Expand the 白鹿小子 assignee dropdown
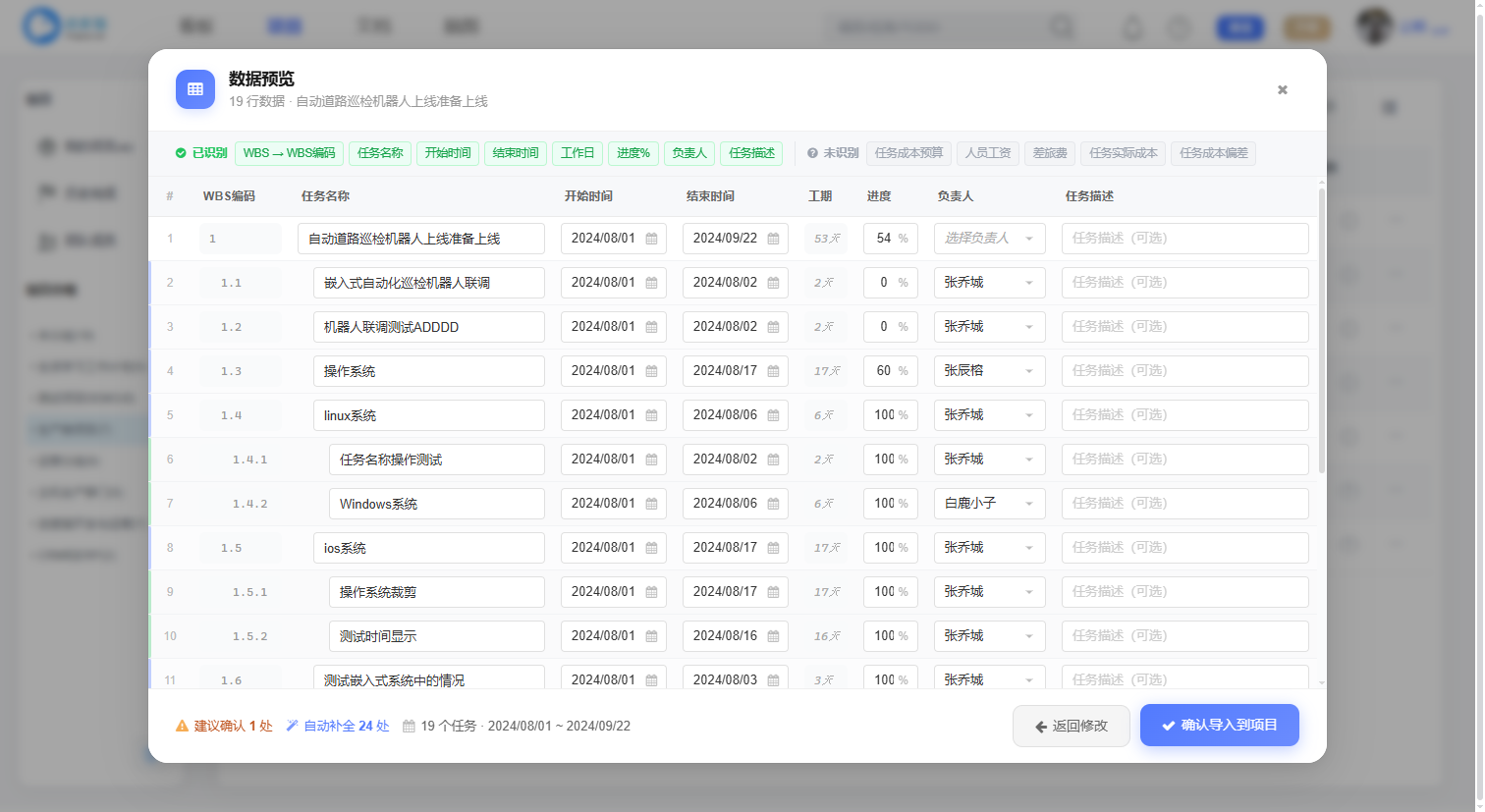 (989, 504)
